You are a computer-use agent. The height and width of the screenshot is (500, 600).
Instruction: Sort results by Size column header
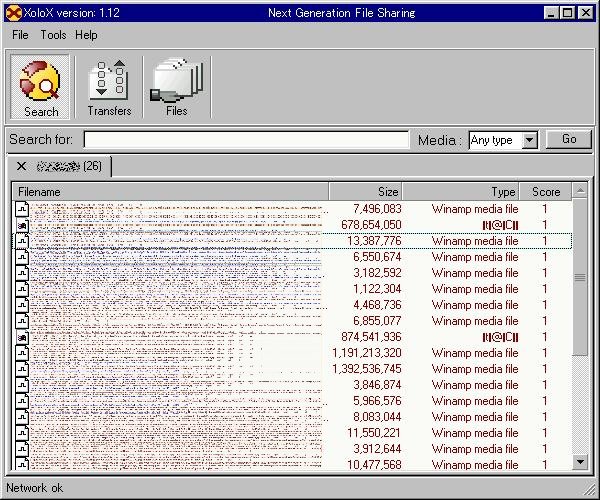365,192
